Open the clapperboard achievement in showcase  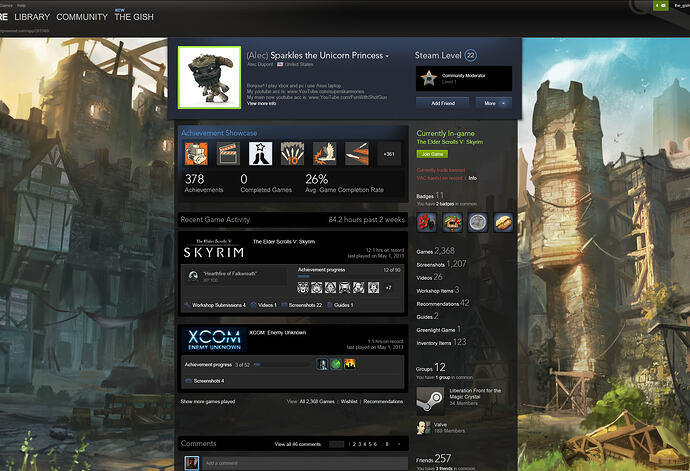click(228, 154)
